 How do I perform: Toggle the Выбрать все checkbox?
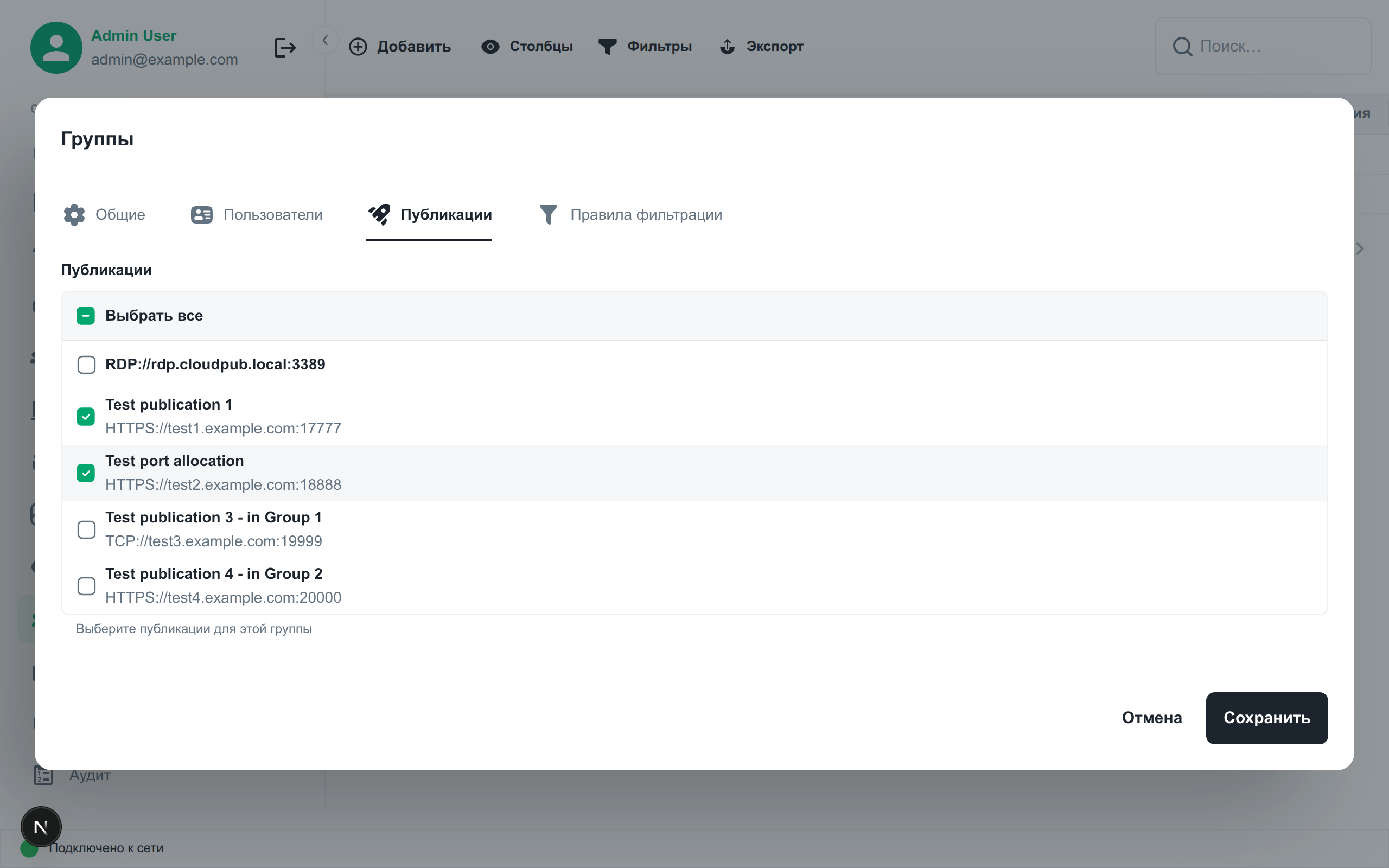86,316
